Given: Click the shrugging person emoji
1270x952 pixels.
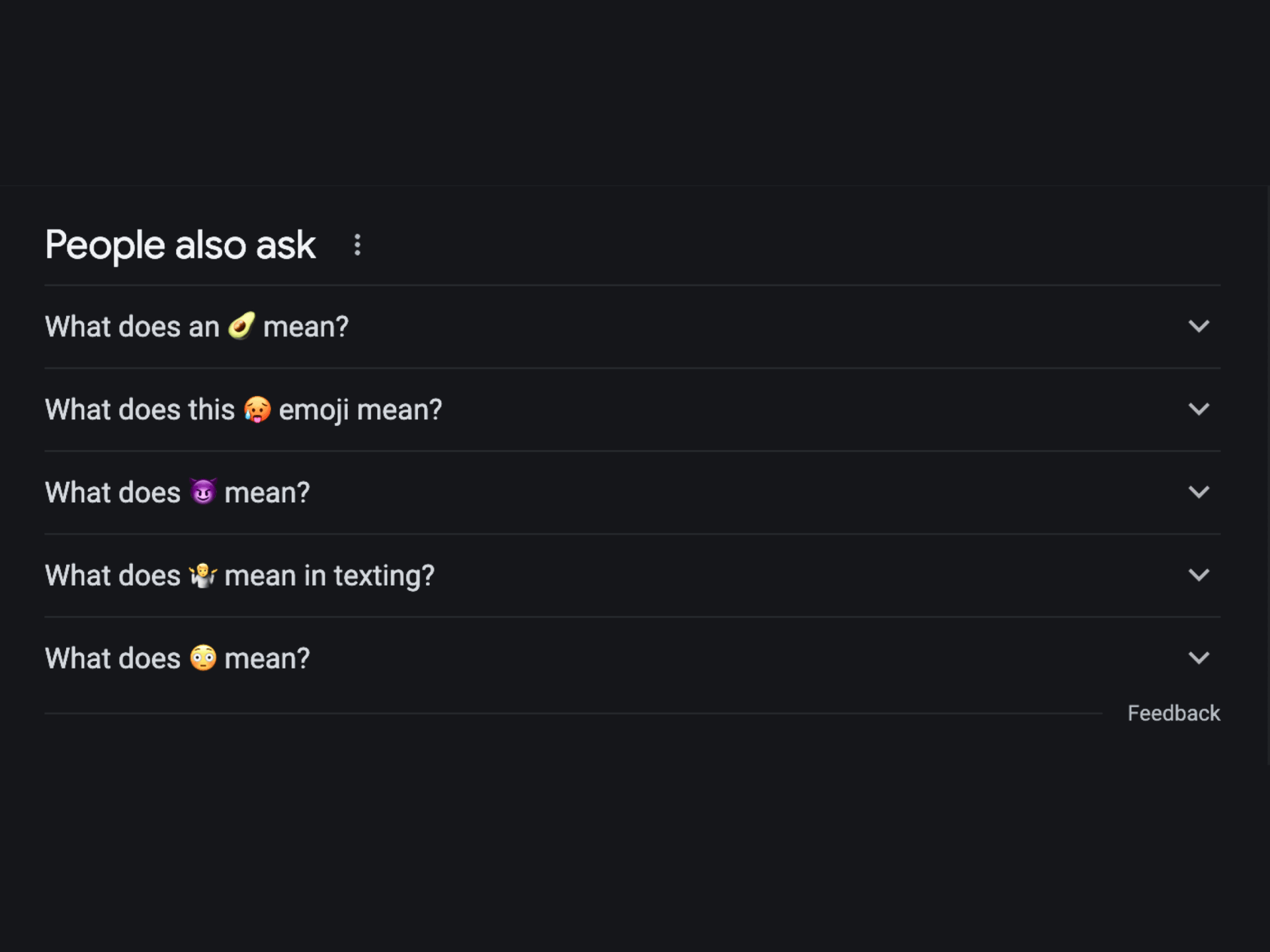Looking at the screenshot, I should pyautogui.click(x=203, y=575).
